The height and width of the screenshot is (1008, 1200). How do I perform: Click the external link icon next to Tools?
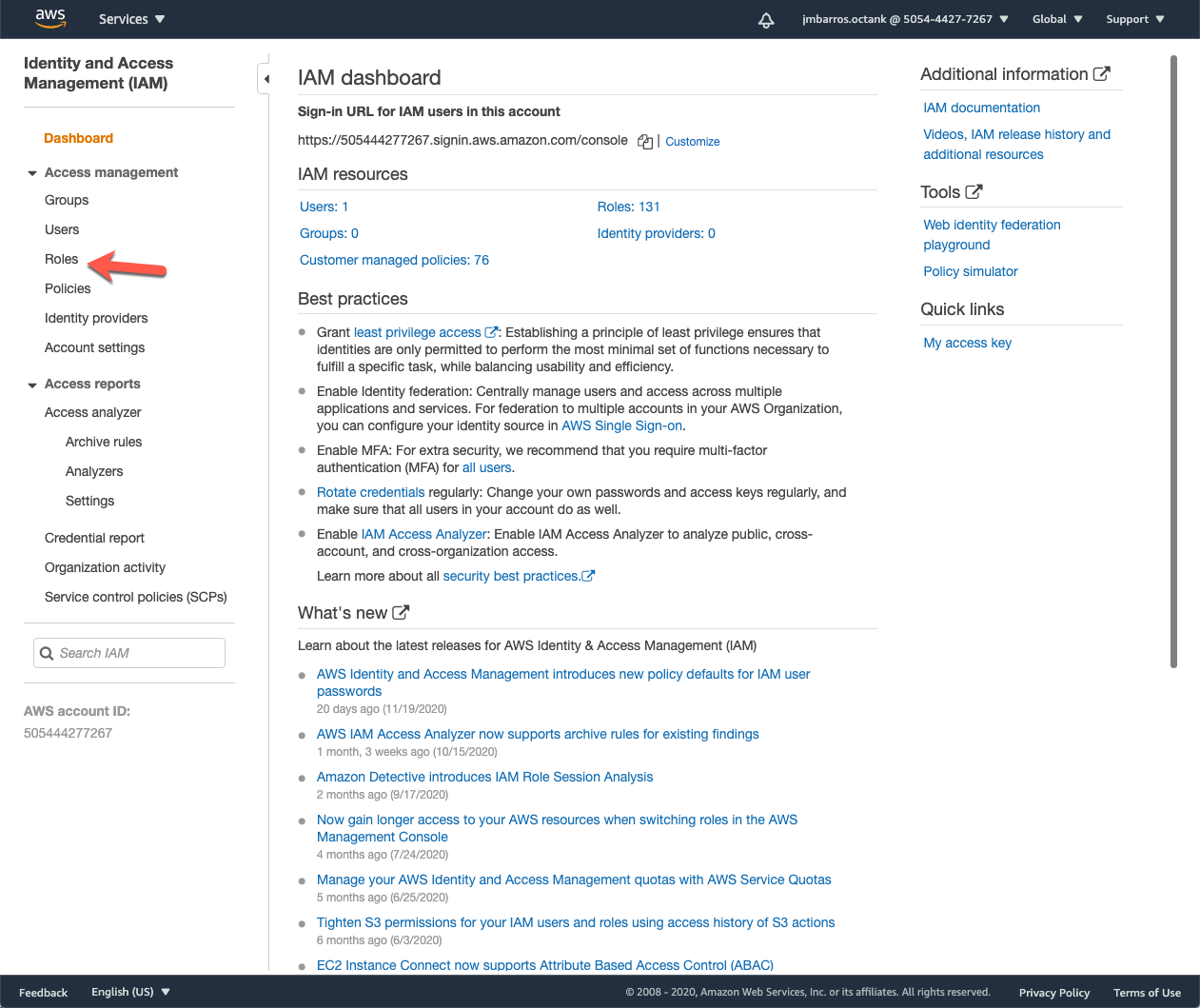pos(974,191)
